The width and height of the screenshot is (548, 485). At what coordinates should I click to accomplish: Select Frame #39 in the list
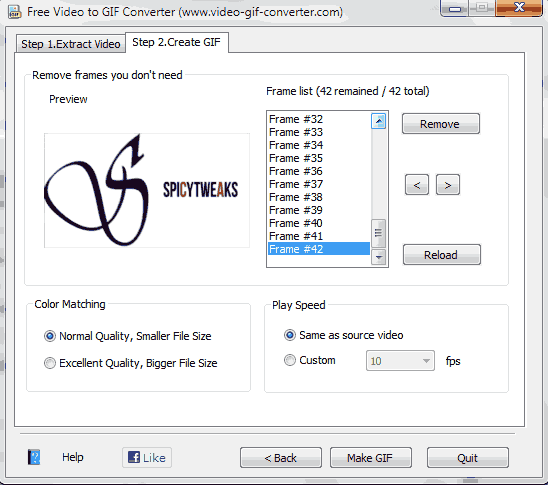319,210
